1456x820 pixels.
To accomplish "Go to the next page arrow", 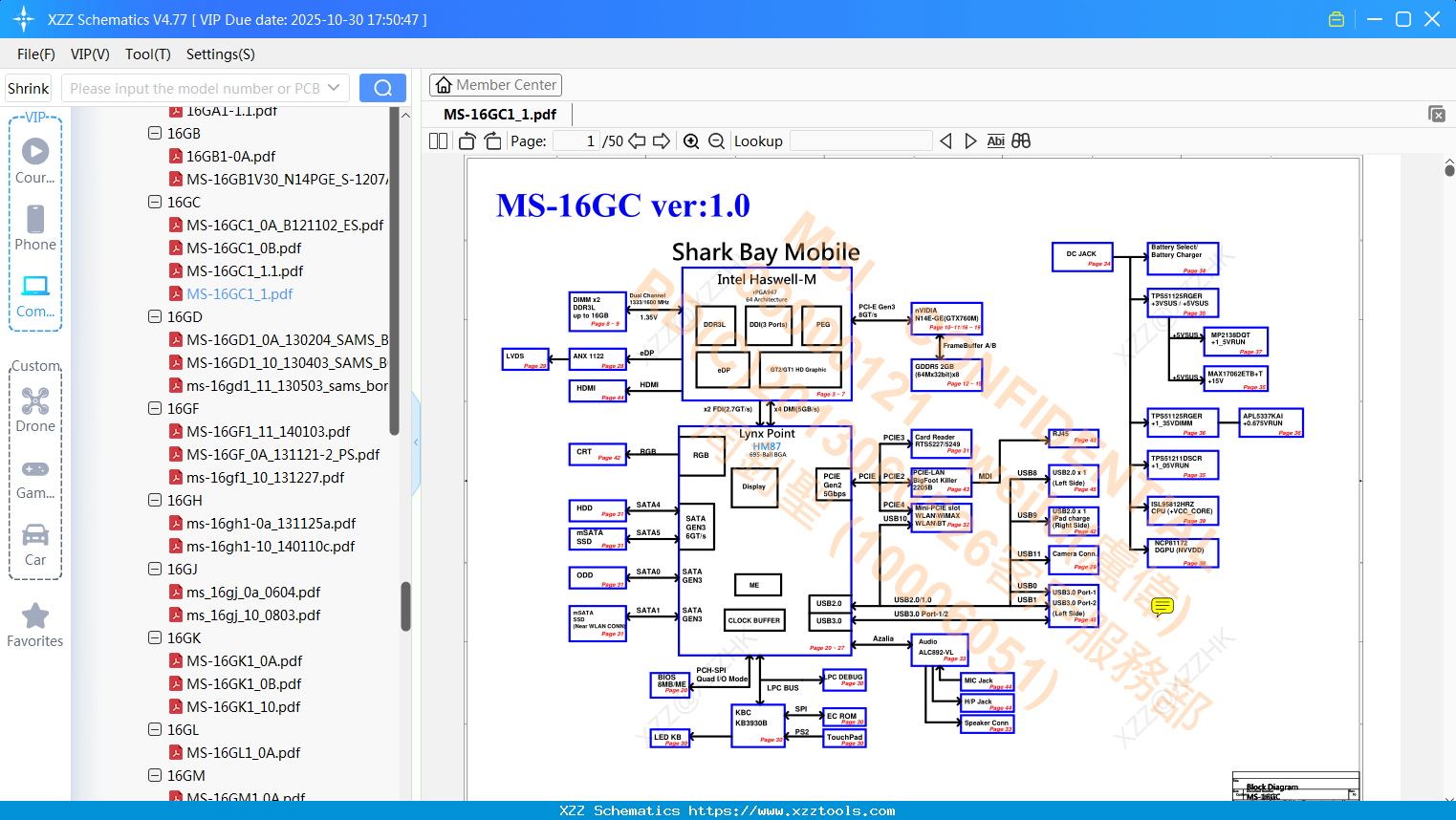I will (x=662, y=141).
